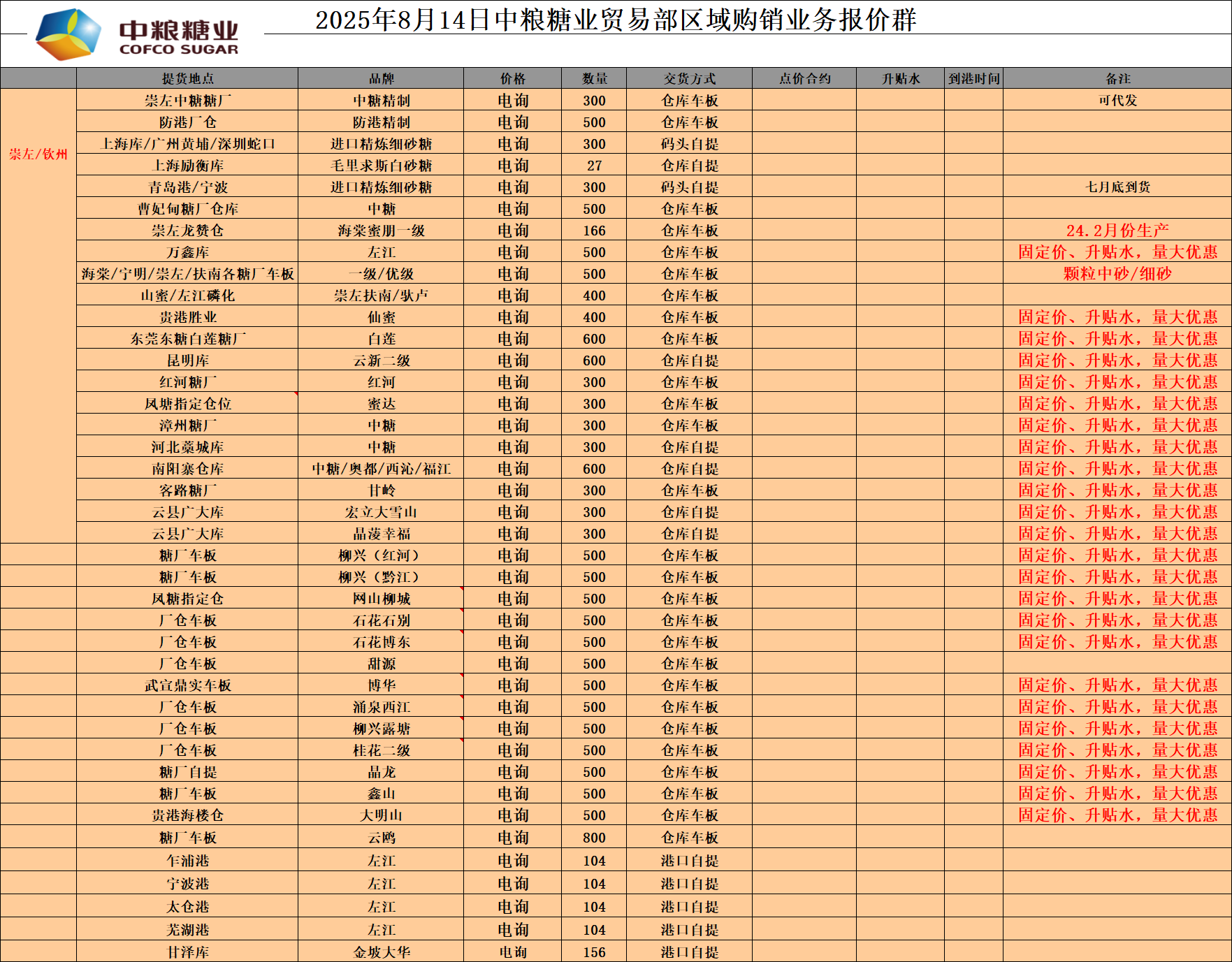Select the 点价合约 header cell
Screen dimensions: 1232x962
click(804, 78)
